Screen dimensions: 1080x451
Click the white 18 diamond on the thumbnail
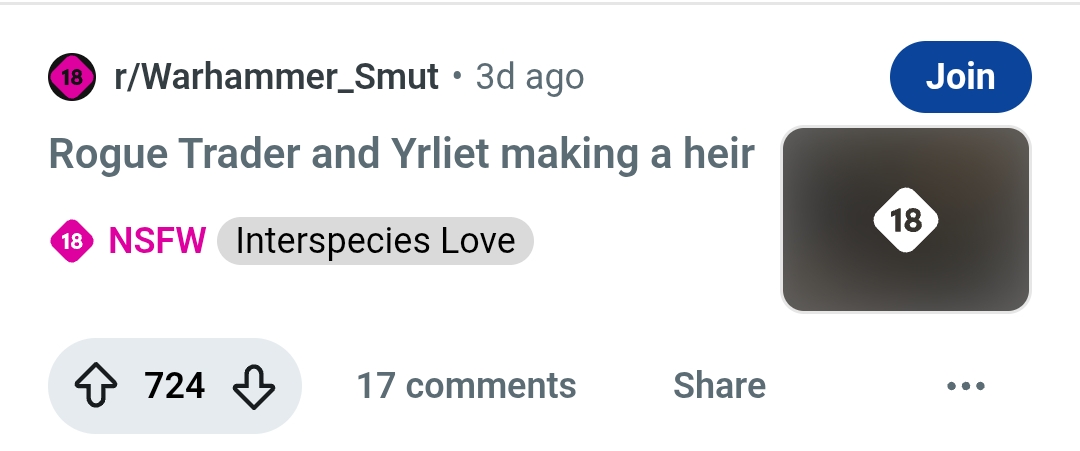pos(905,220)
